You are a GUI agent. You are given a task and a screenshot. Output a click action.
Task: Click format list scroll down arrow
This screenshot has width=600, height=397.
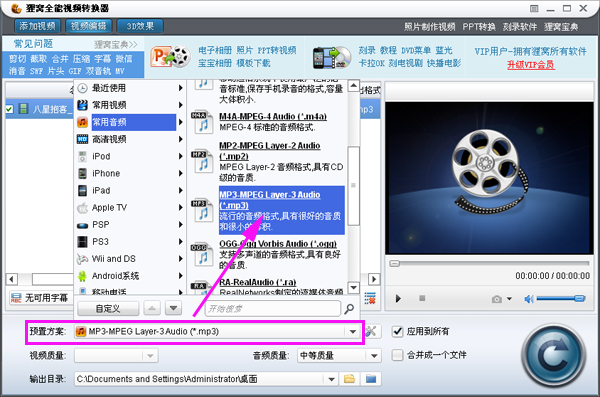point(354,287)
